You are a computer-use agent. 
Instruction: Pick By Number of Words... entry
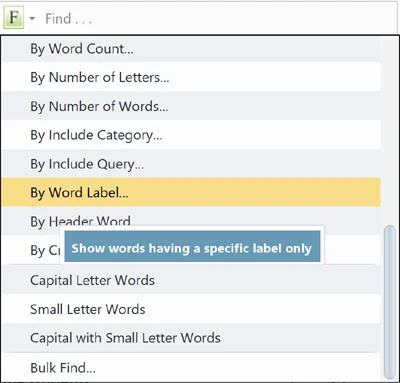pos(191,106)
